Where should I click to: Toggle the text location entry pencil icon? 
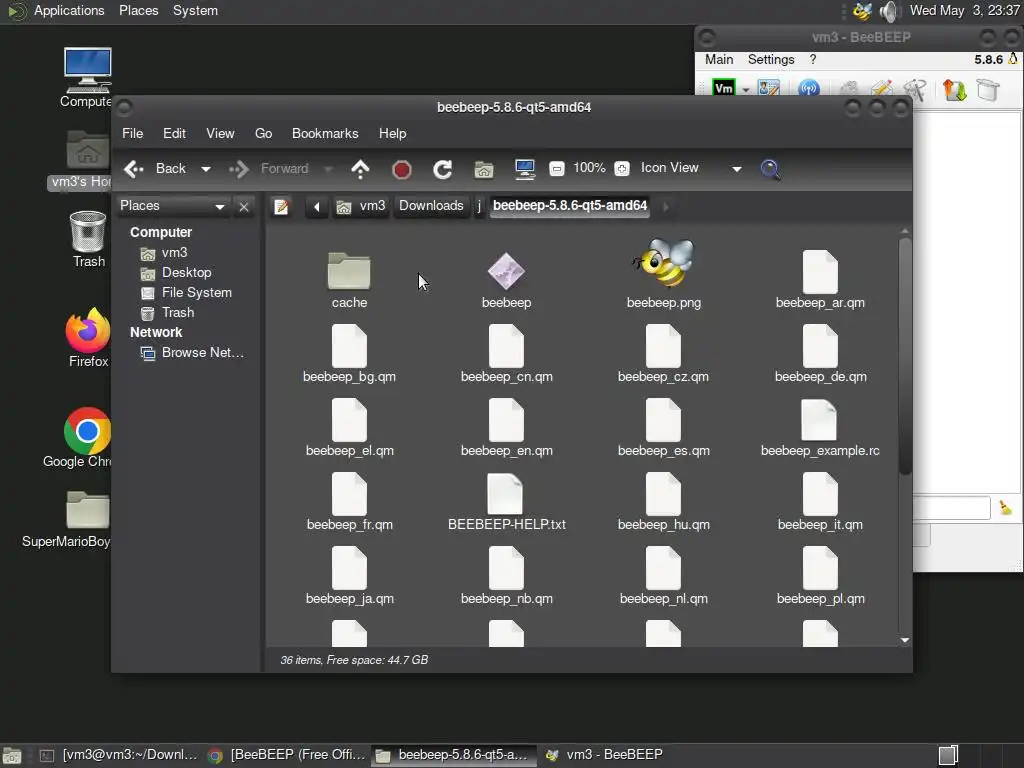coord(281,207)
